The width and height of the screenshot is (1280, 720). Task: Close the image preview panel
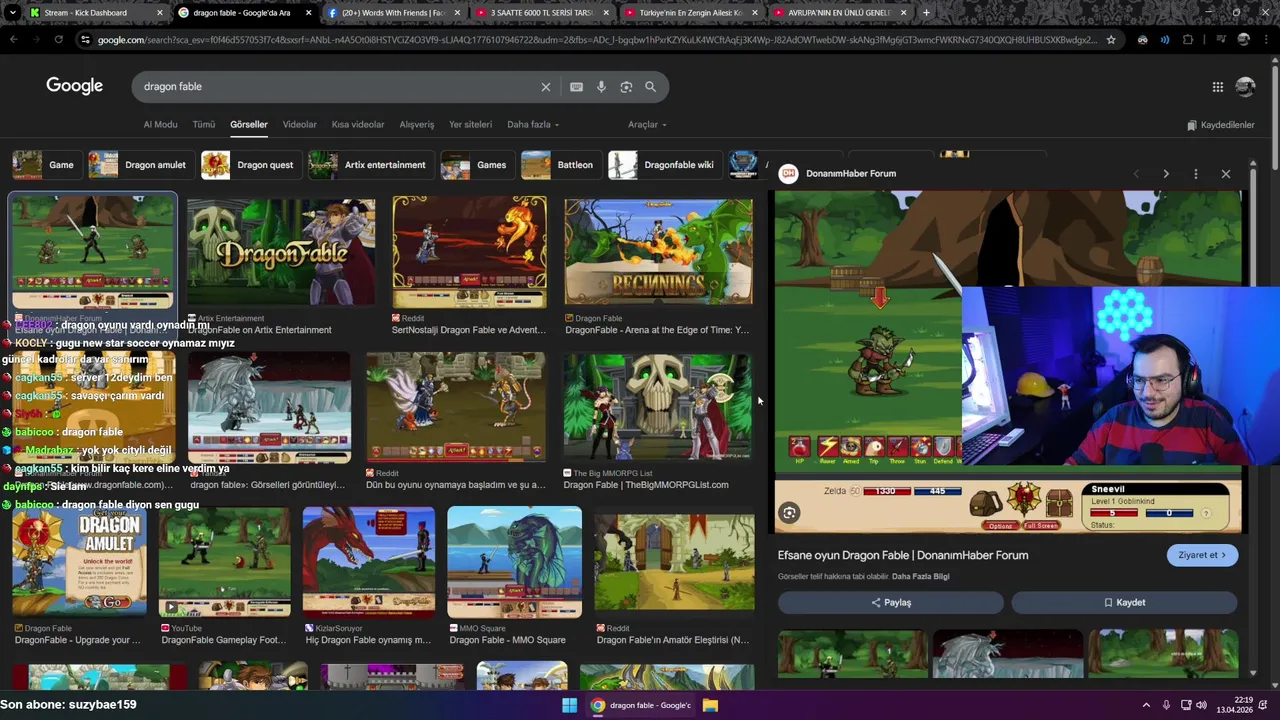click(1226, 174)
